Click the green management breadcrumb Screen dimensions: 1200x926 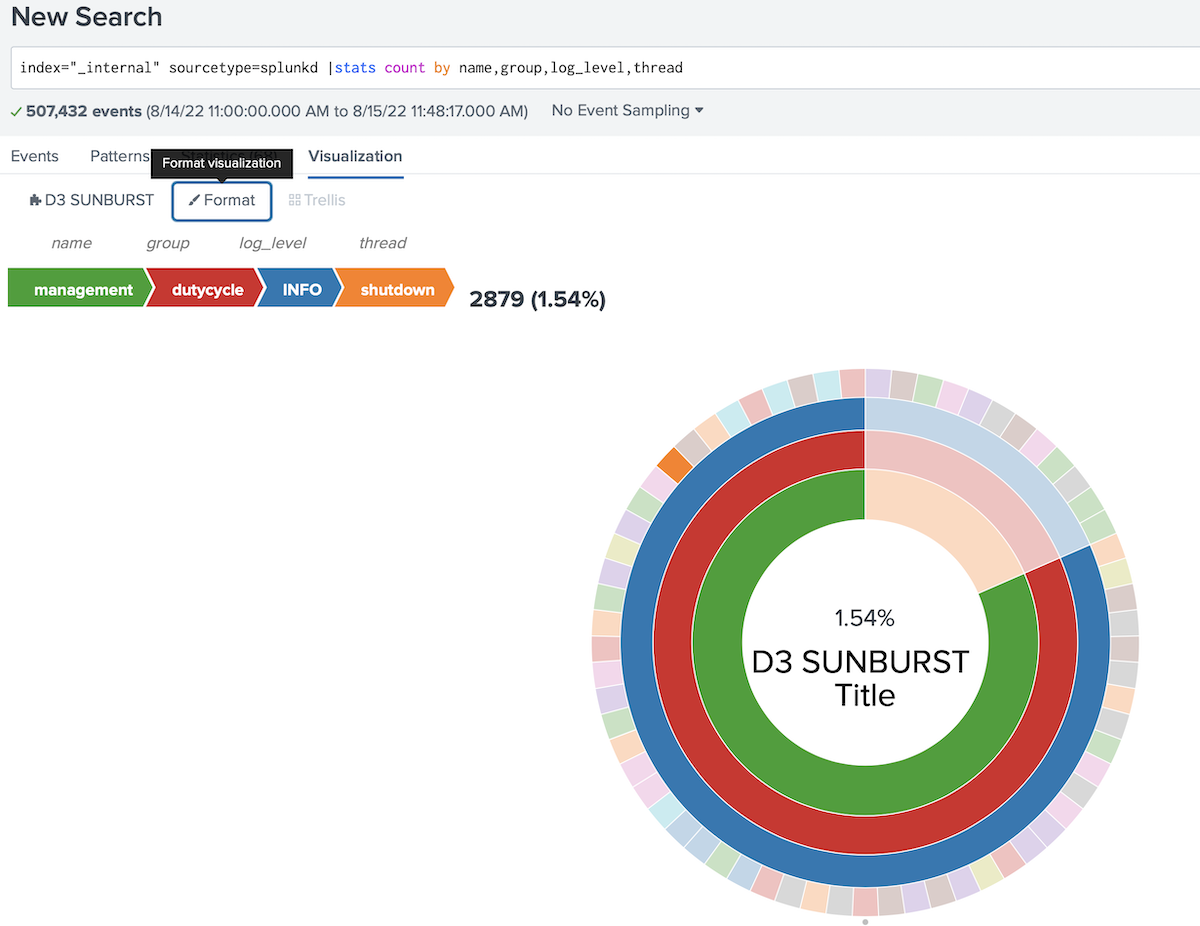(x=80, y=289)
